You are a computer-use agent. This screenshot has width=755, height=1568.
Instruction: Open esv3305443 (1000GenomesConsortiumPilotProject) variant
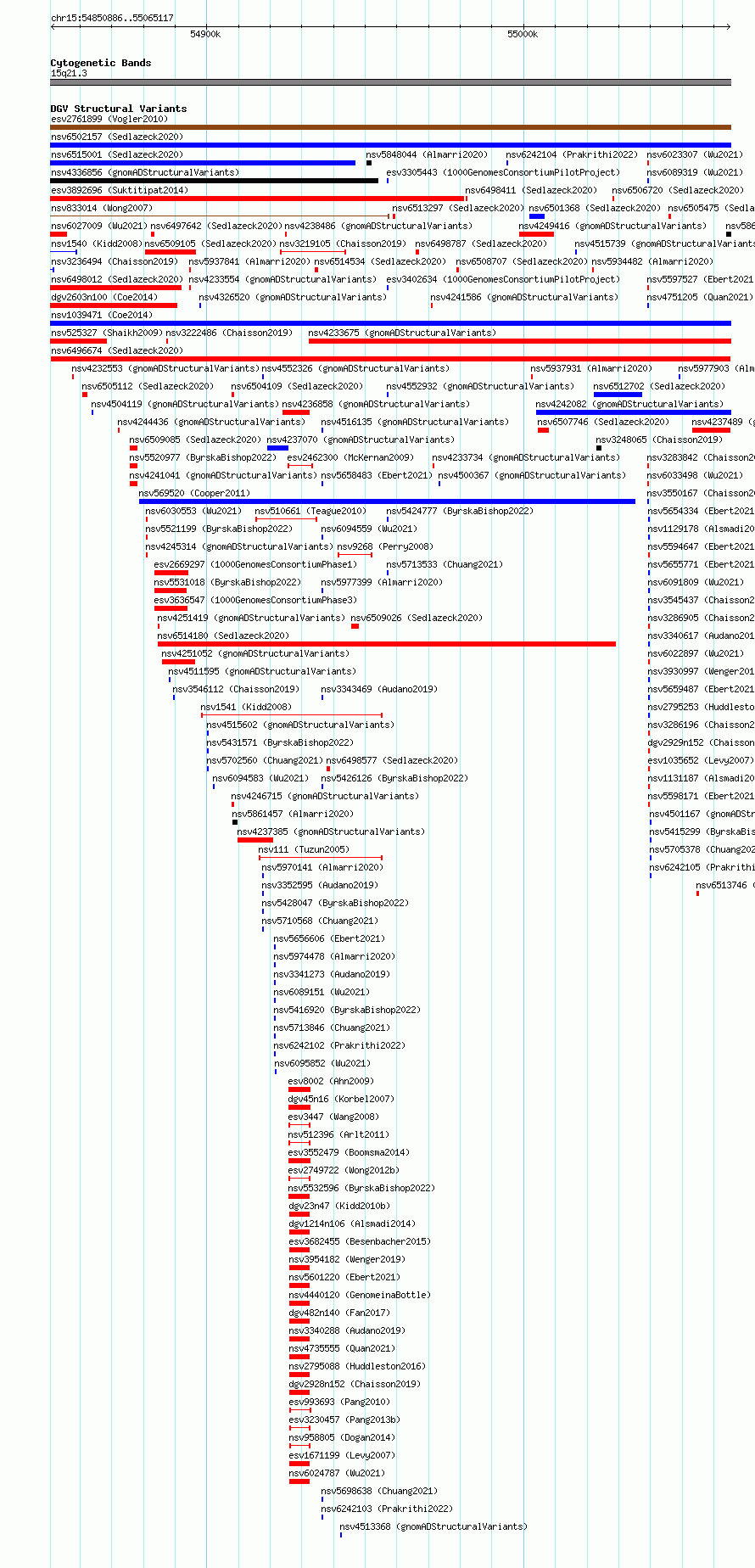(503, 172)
